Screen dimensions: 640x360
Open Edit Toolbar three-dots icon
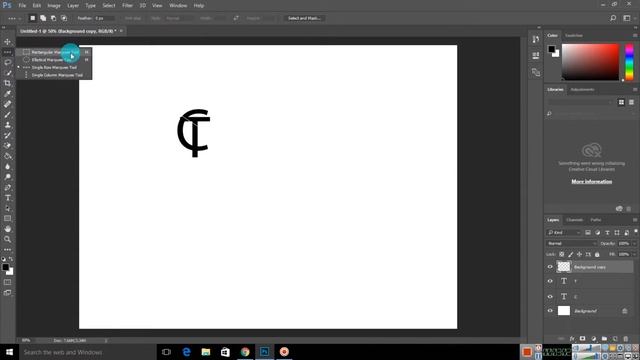[x=7, y=249]
